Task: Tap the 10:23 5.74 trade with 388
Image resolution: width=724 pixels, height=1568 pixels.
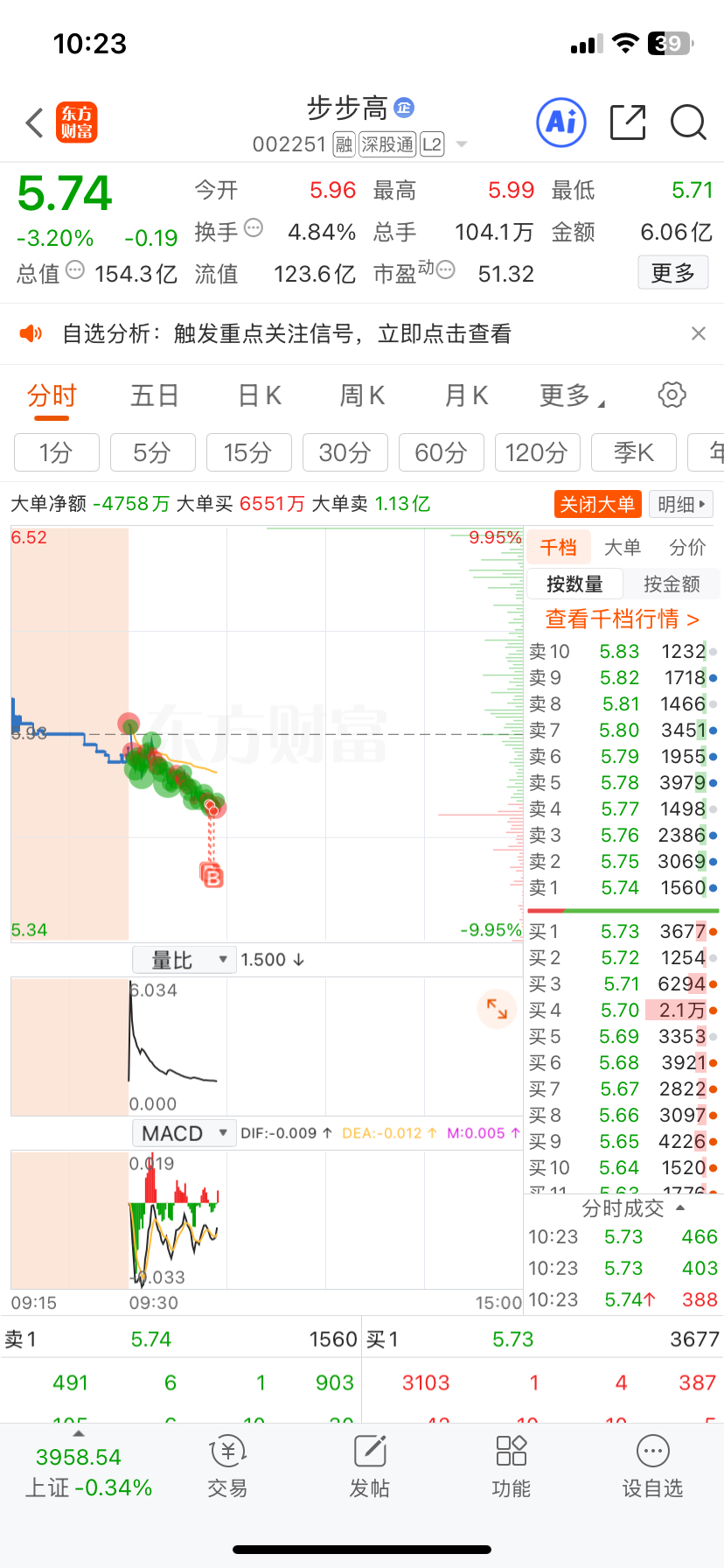Action: click(623, 1299)
